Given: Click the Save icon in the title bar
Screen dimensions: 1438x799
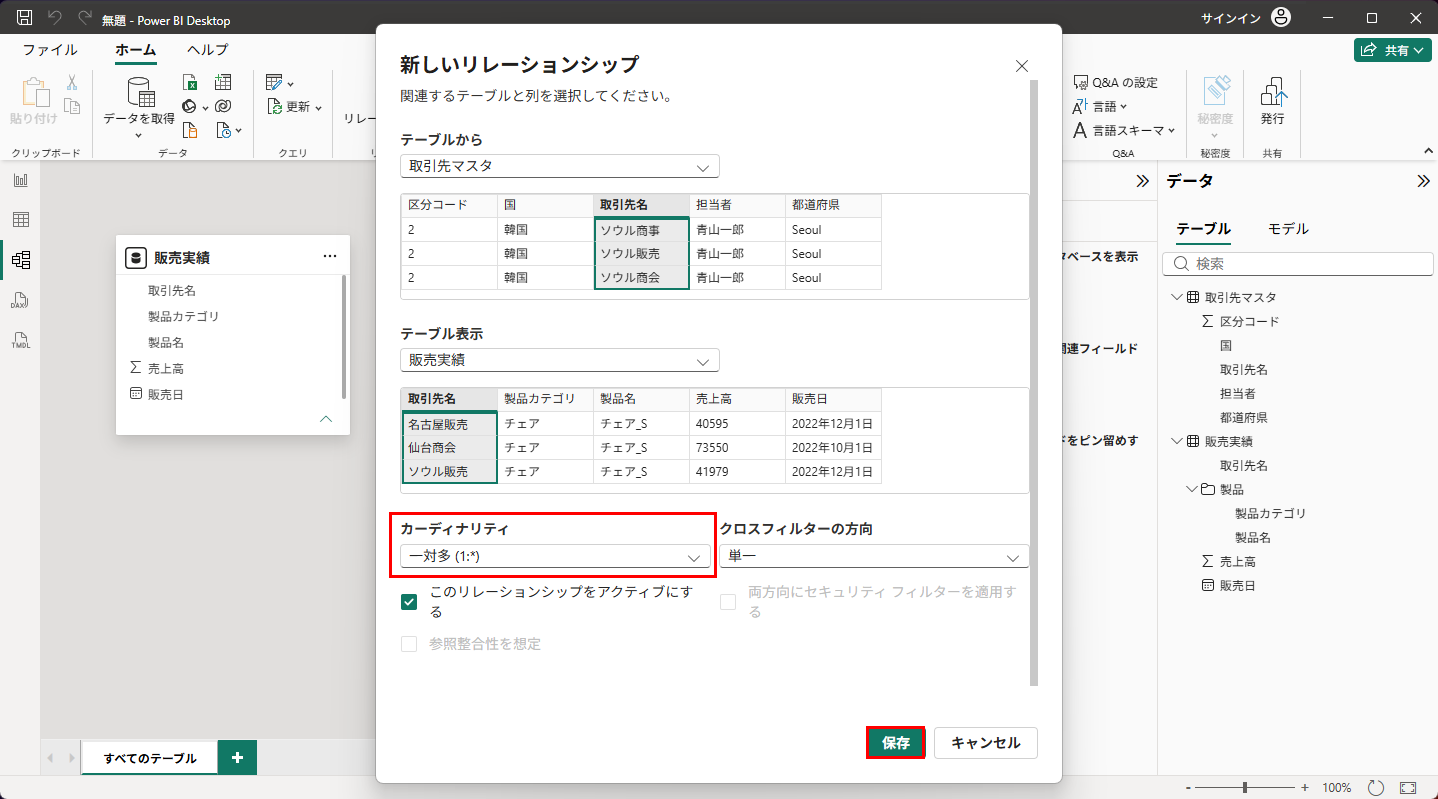Looking at the screenshot, I should tap(25, 18).
